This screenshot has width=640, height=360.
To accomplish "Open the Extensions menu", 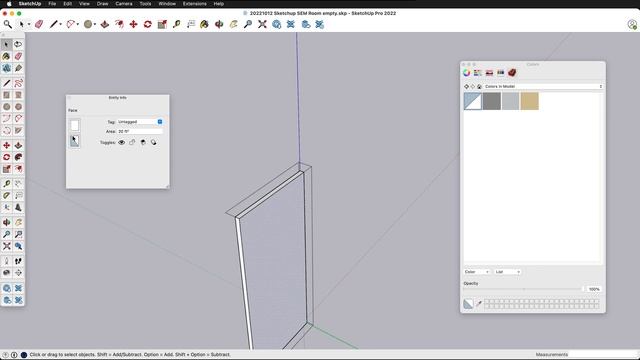I will pos(195,4).
